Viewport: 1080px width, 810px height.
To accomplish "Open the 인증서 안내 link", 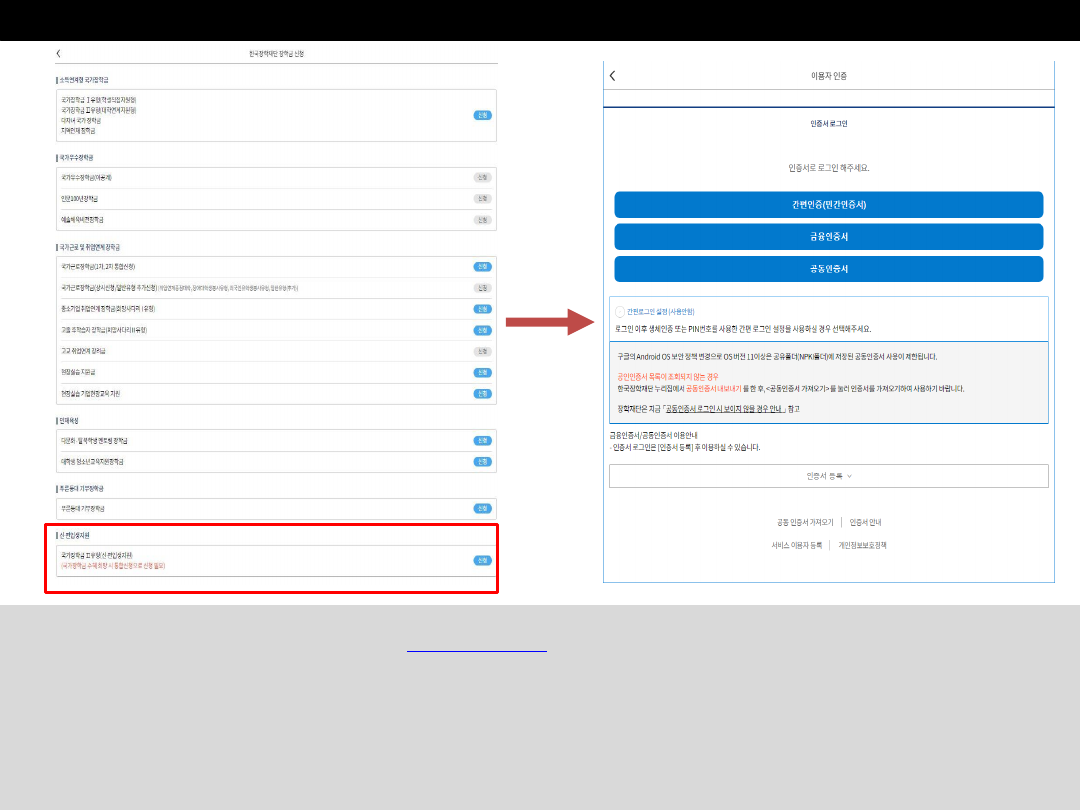I will (x=865, y=522).
